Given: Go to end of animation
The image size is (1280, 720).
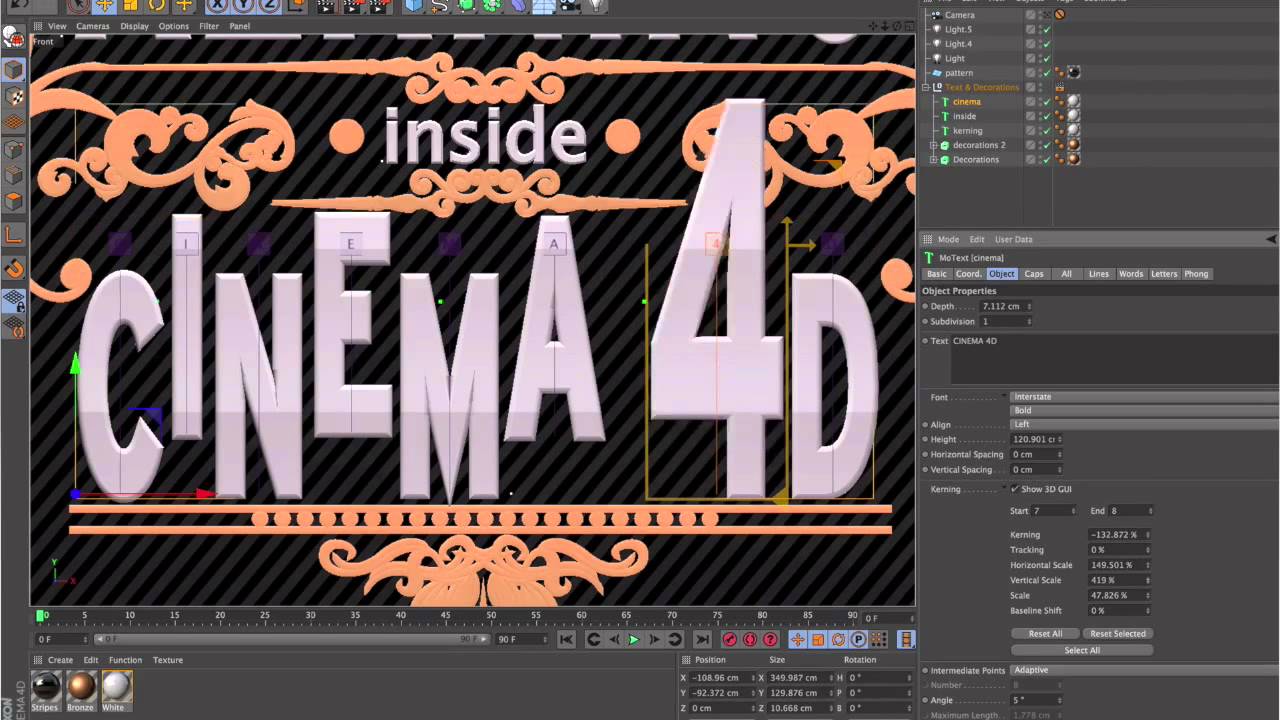Looking at the screenshot, I should (702, 640).
